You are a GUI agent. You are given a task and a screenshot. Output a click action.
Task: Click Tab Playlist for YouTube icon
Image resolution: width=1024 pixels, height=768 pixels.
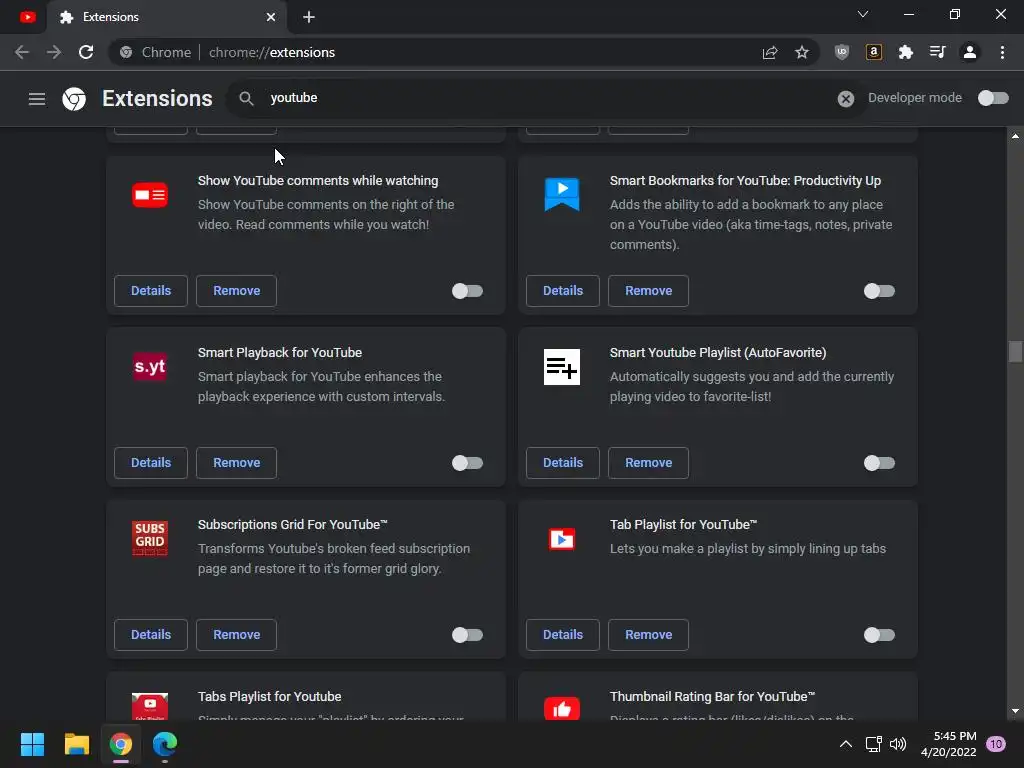click(562, 539)
